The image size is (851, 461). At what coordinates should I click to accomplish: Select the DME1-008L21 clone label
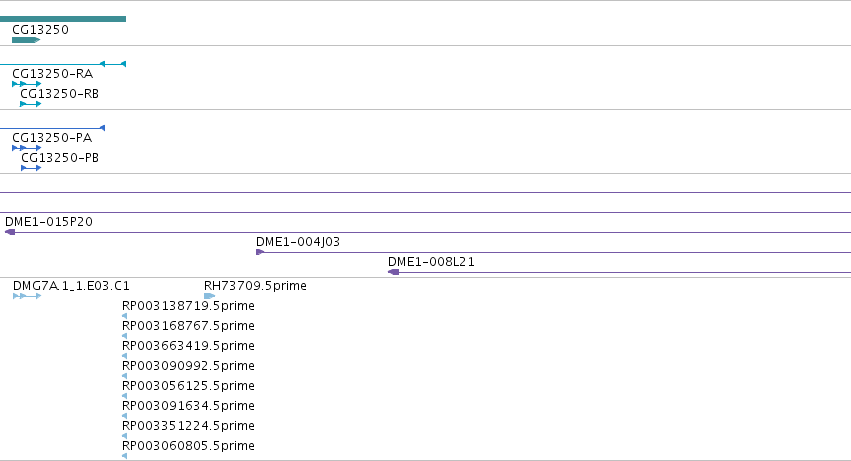pyautogui.click(x=431, y=262)
